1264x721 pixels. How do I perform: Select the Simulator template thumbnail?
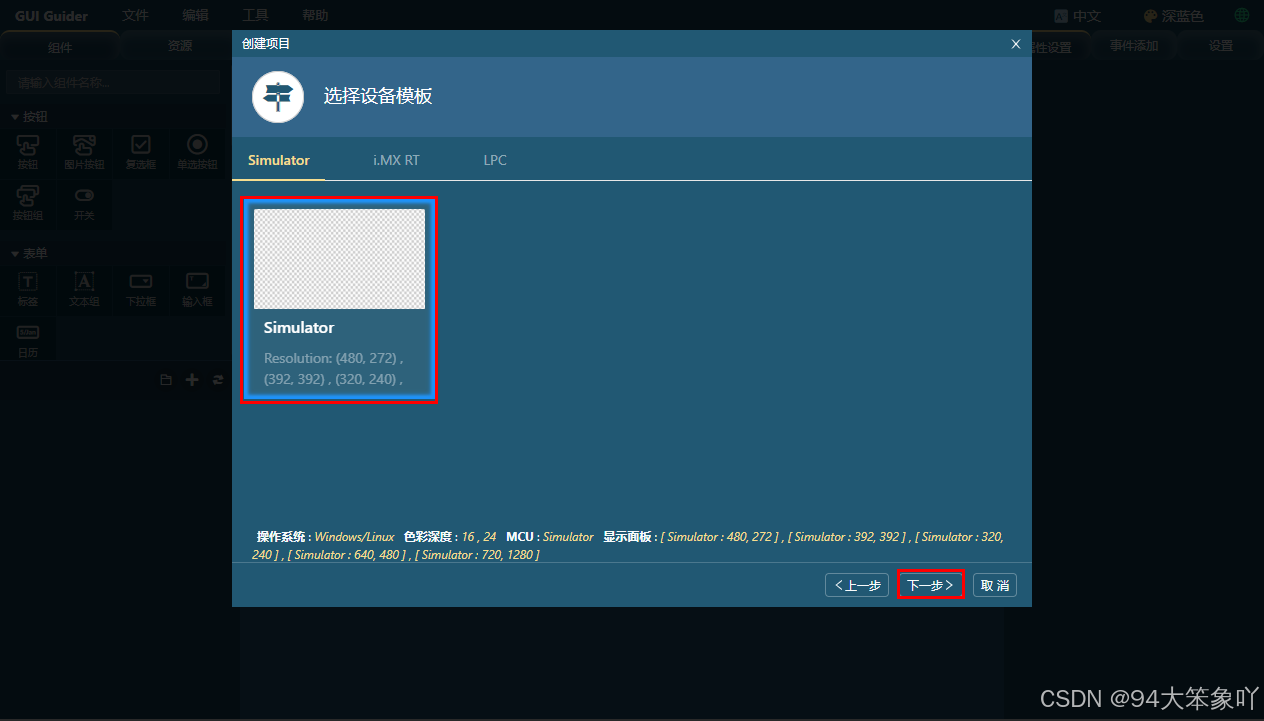point(339,259)
